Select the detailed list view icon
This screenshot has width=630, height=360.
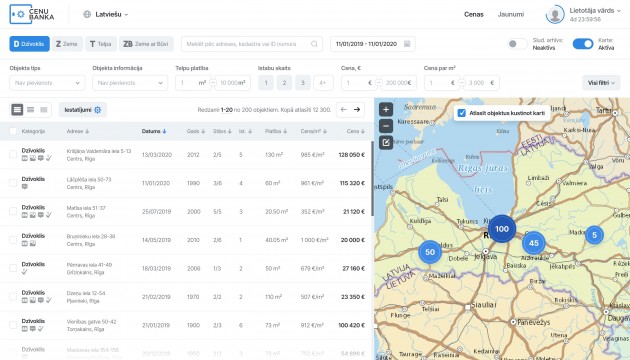pos(17,110)
